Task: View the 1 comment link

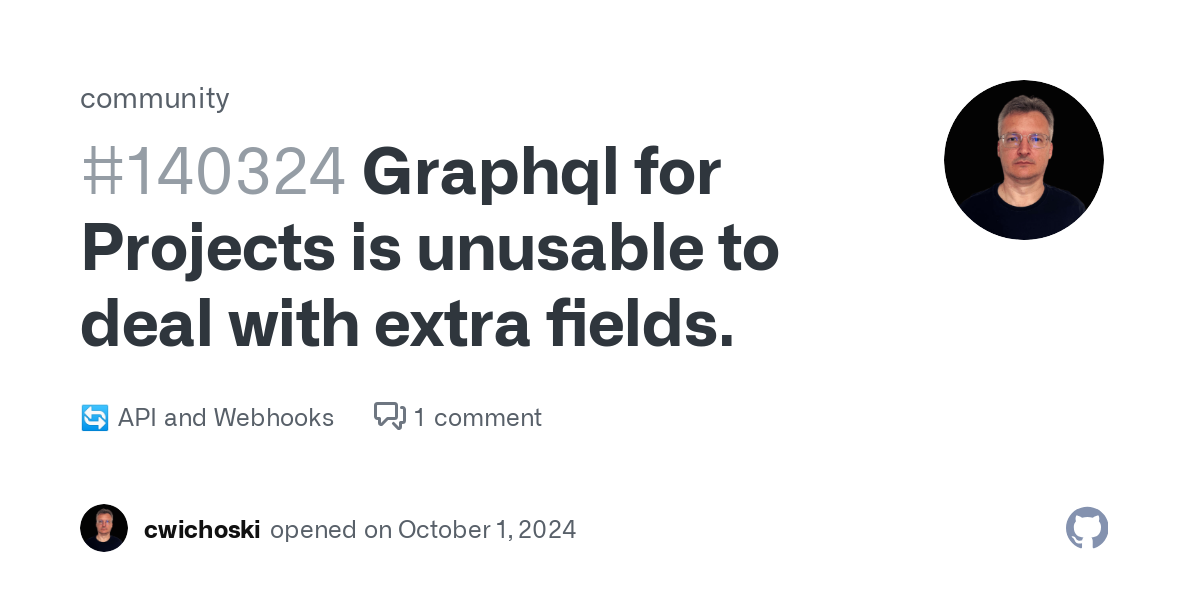Action: point(478,417)
